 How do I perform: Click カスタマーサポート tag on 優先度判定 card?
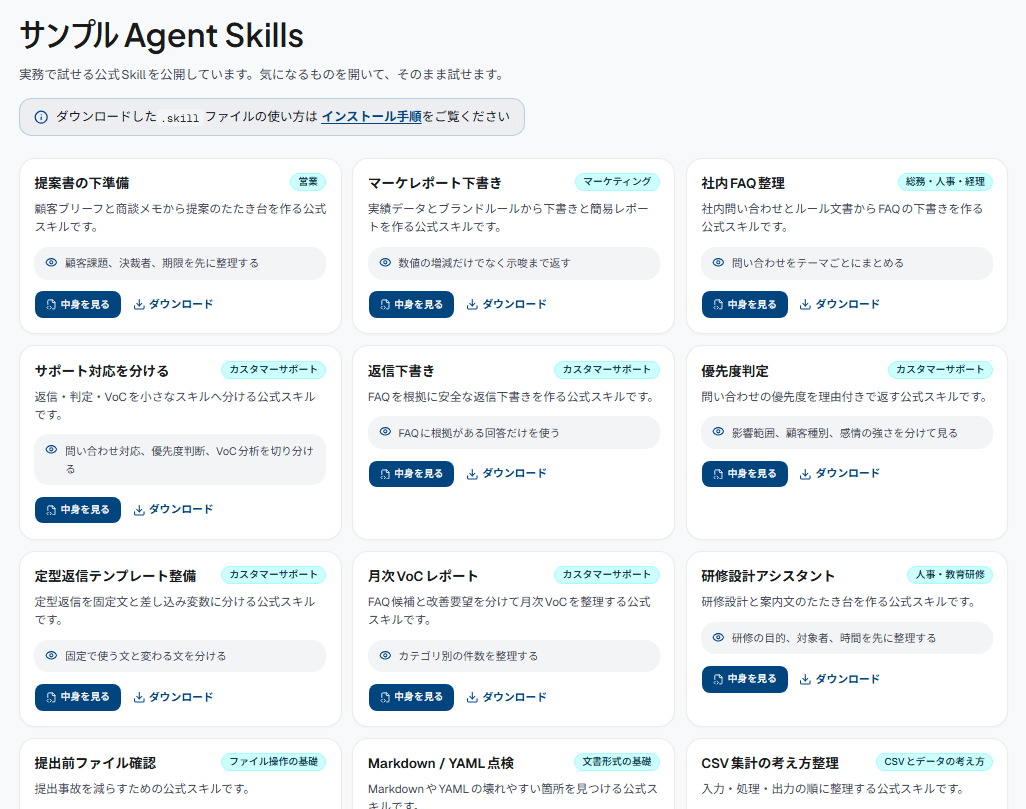(940, 370)
